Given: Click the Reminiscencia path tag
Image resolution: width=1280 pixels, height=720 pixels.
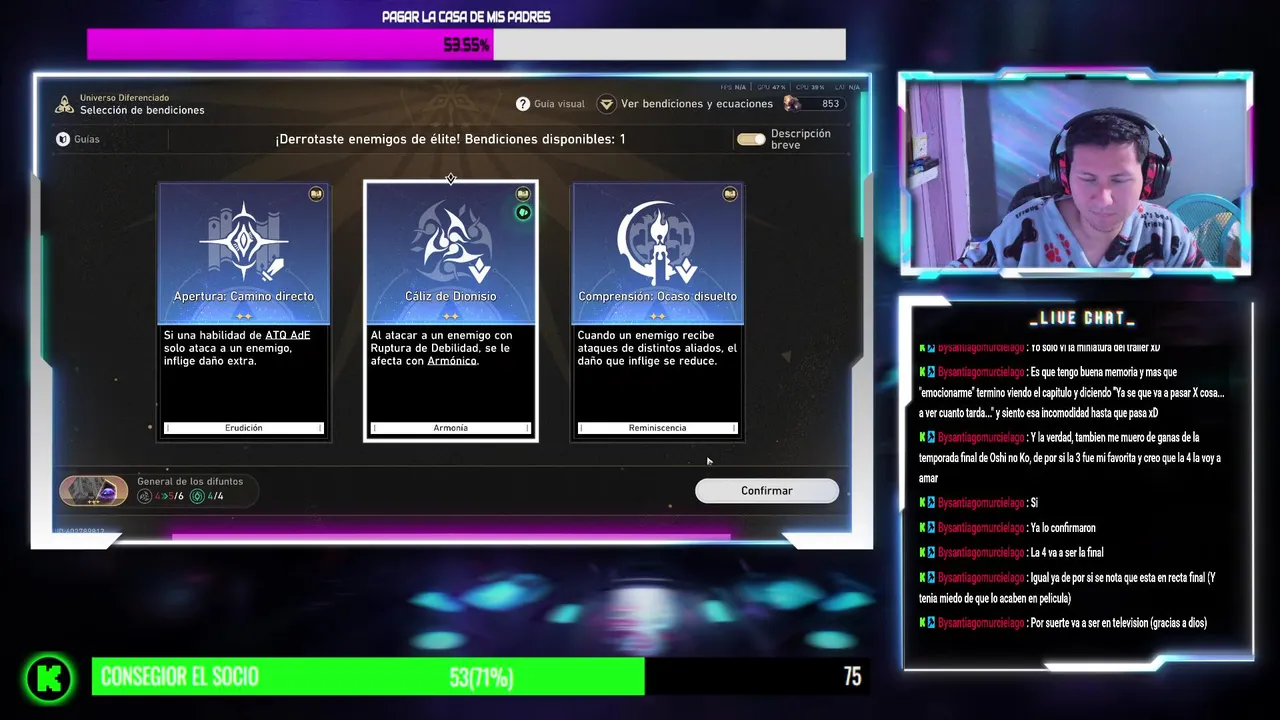Looking at the screenshot, I should pos(657,428).
